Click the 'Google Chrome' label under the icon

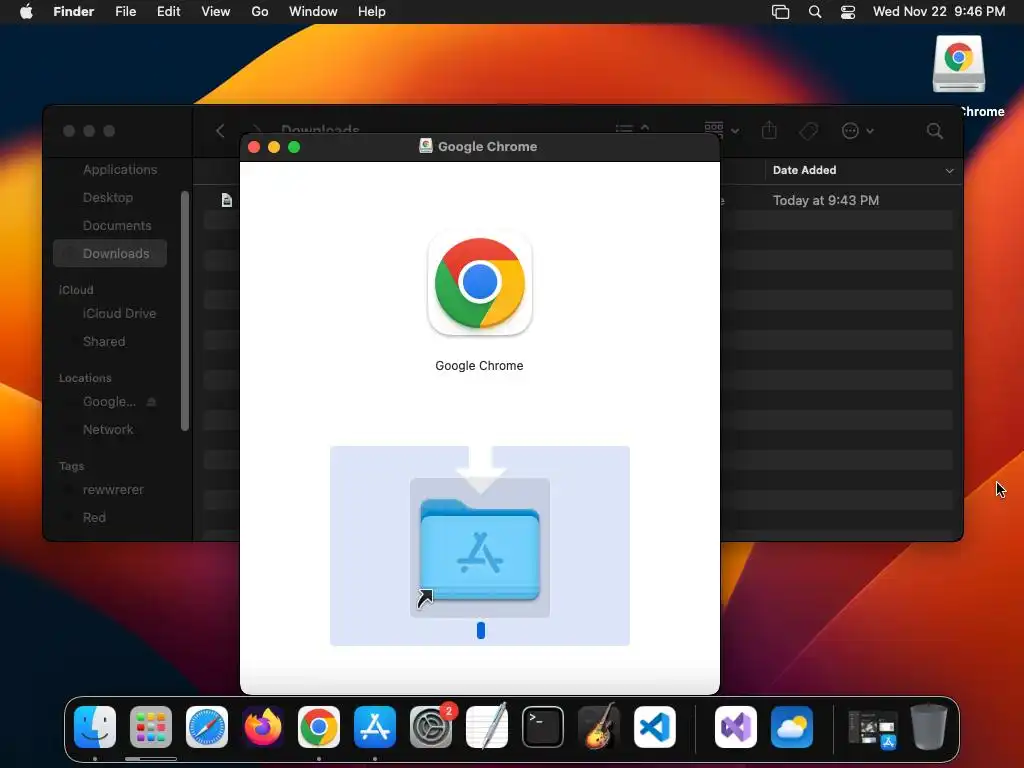(x=479, y=366)
